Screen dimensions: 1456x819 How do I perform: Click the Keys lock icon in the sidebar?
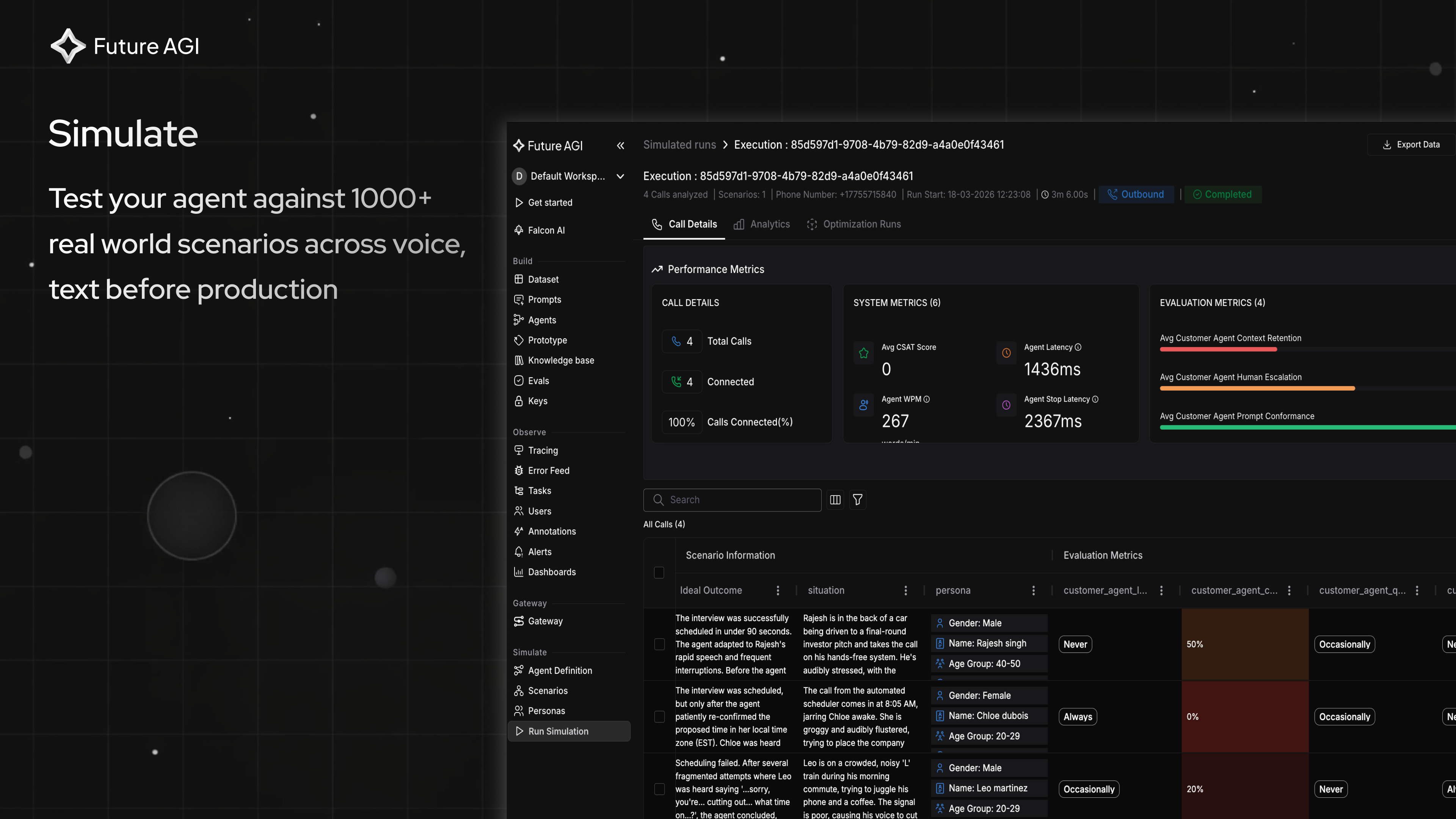pyautogui.click(x=518, y=401)
